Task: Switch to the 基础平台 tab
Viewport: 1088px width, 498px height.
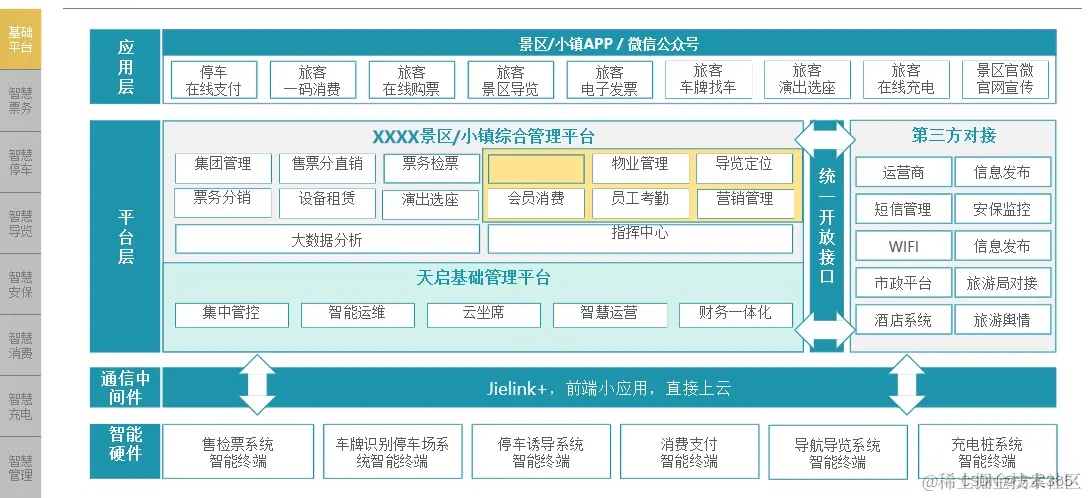Action: [20, 40]
